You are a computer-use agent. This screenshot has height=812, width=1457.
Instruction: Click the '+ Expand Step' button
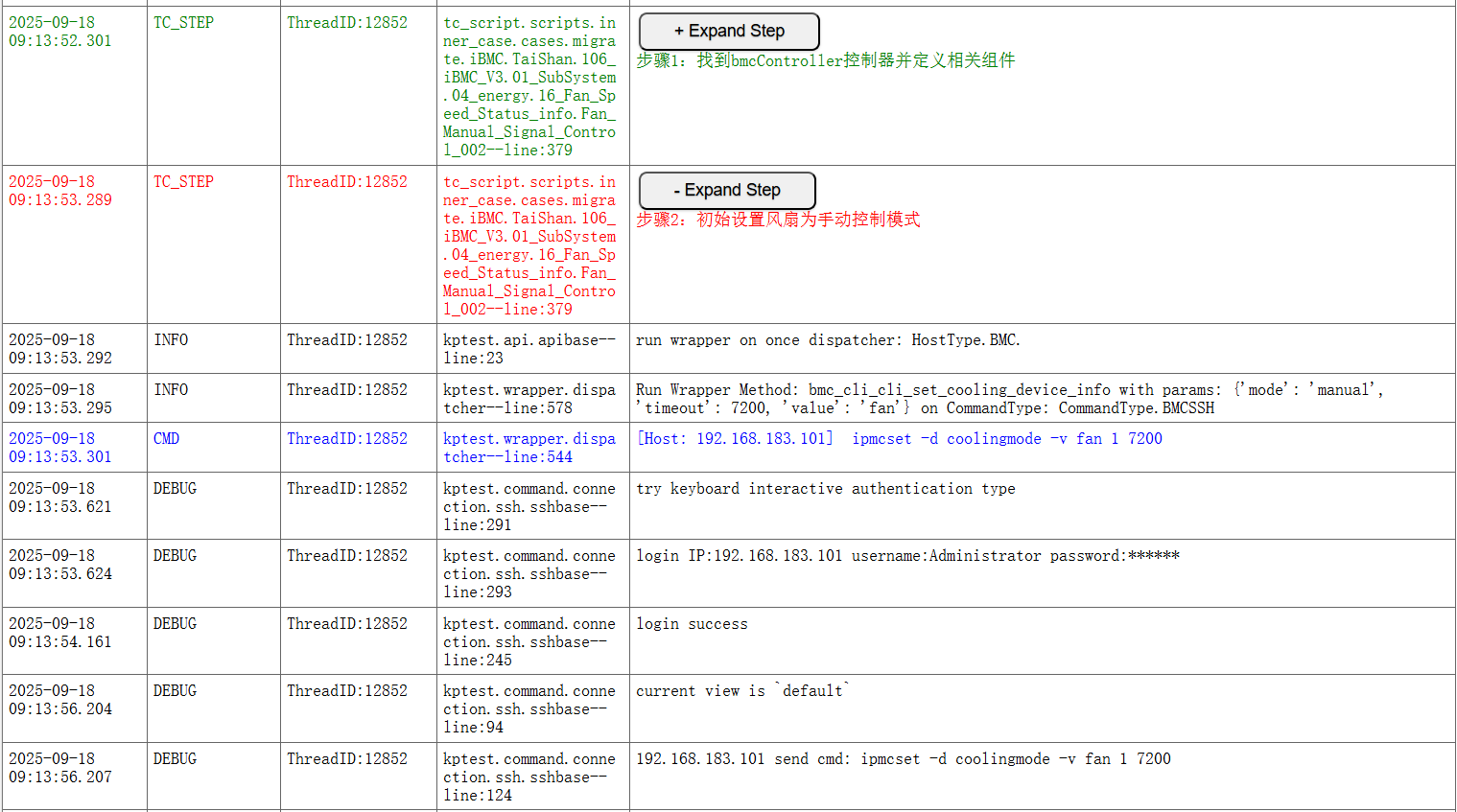728,32
